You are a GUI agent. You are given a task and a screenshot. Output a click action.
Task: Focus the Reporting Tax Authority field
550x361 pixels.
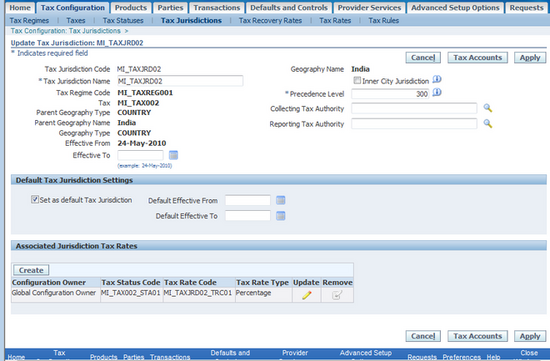[414, 124]
